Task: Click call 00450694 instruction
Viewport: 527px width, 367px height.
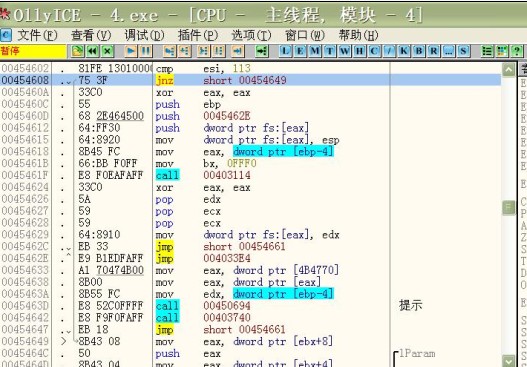Action: point(203,306)
